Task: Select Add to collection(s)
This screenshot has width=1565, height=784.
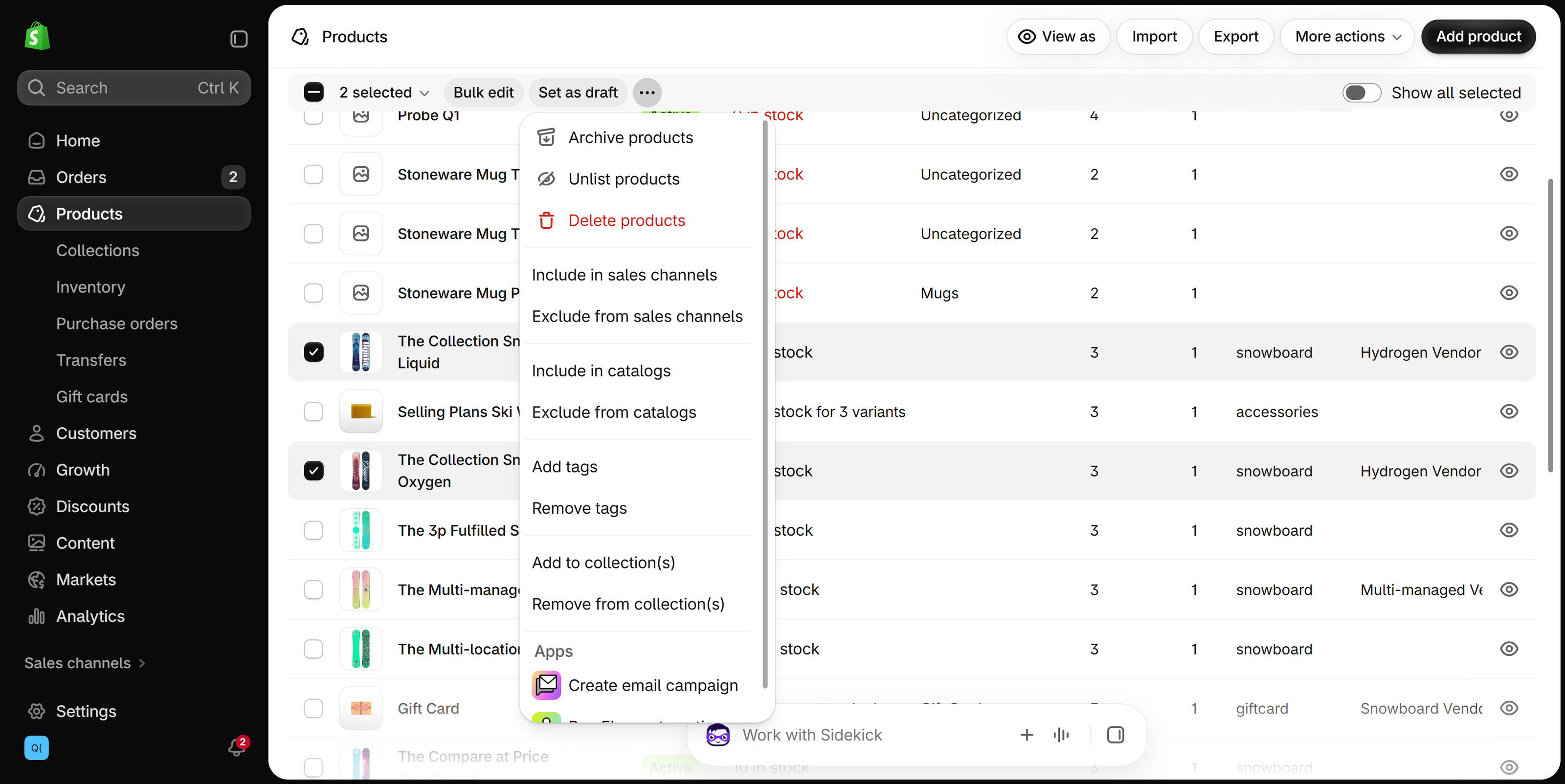Action: coord(638,563)
